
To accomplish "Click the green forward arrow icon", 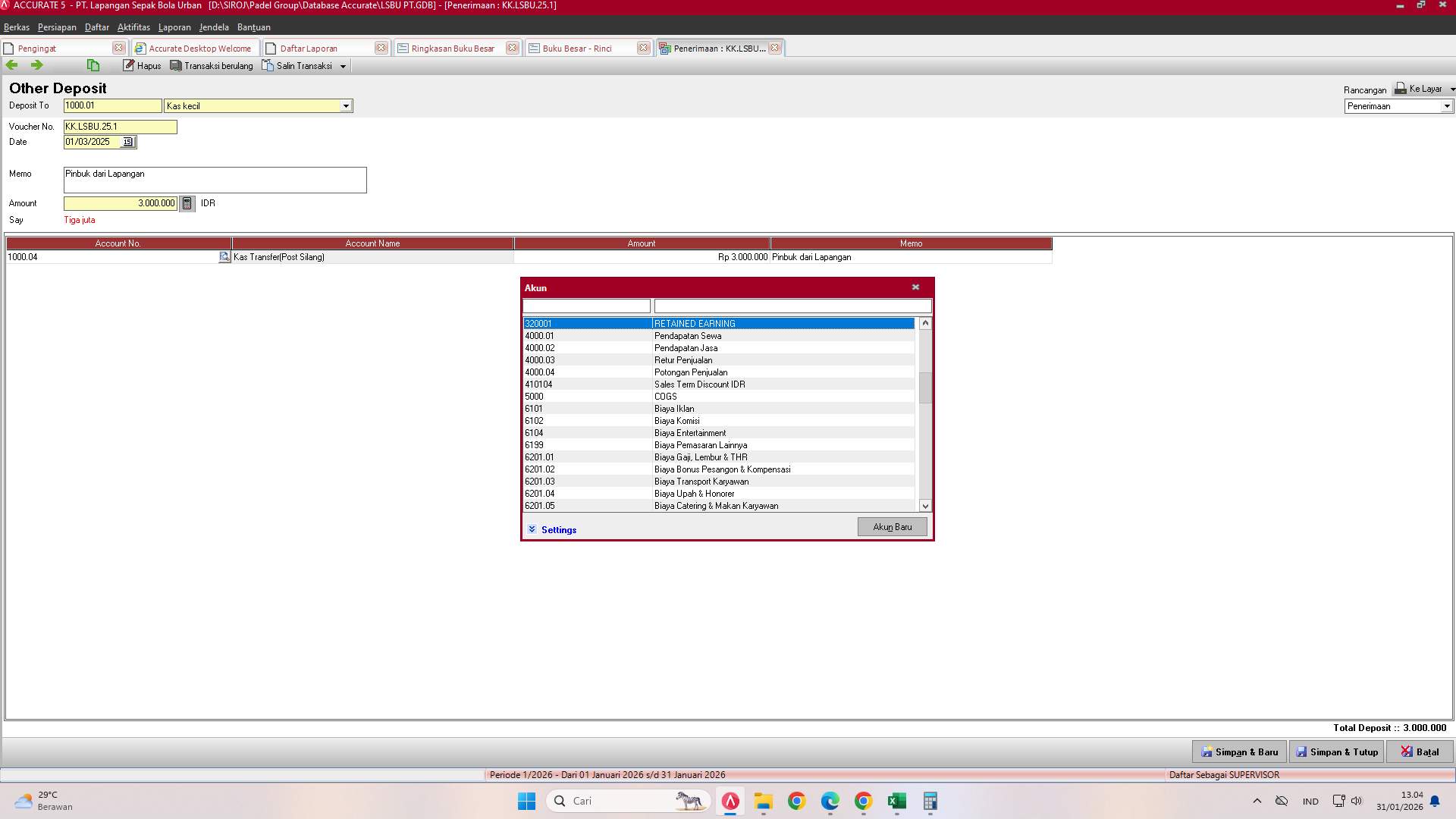I will (x=36, y=65).
